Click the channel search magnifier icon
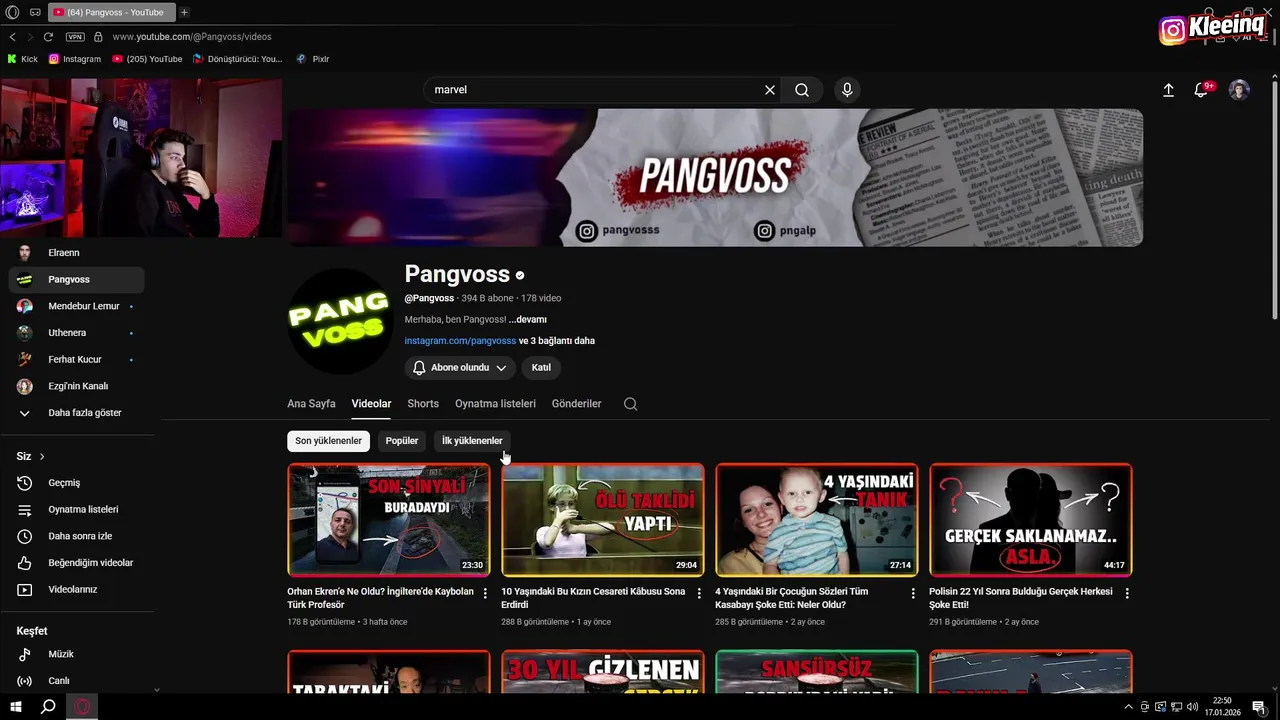This screenshot has height=720, width=1280. 630,404
